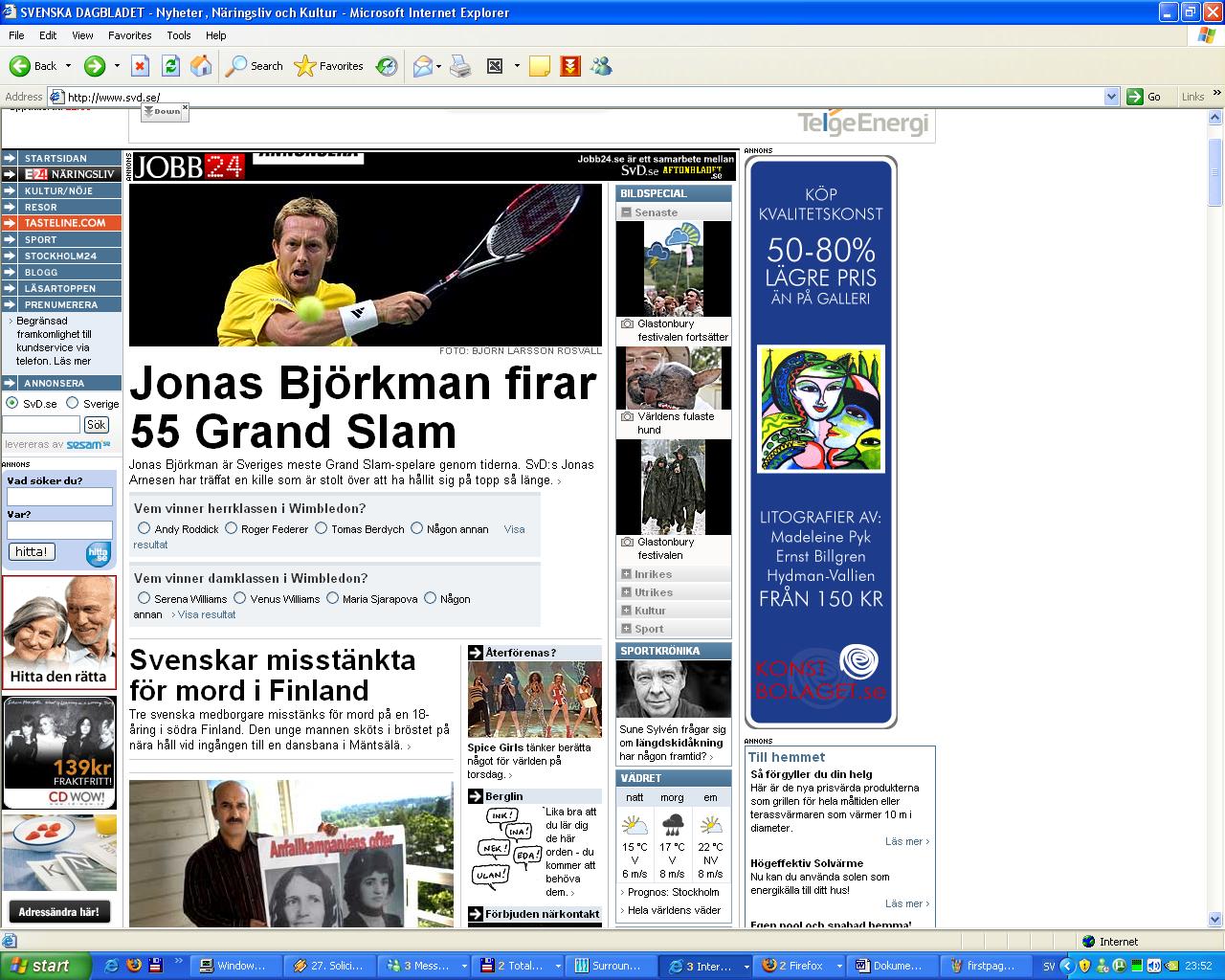Image resolution: width=1225 pixels, height=980 pixels.
Task: Click the yellow note toolbar icon
Action: coord(540,66)
